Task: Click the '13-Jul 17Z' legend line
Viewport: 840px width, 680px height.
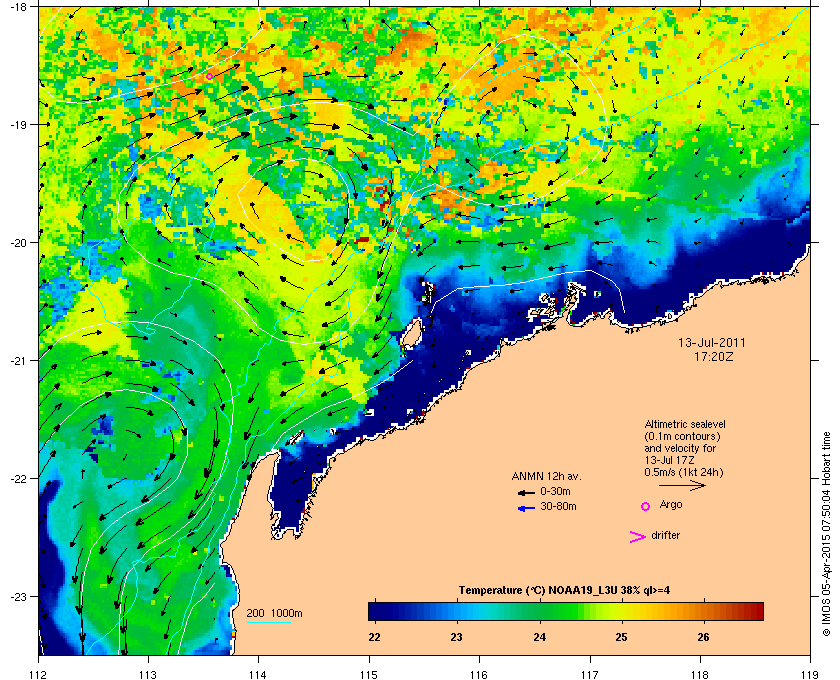Action: (670, 460)
